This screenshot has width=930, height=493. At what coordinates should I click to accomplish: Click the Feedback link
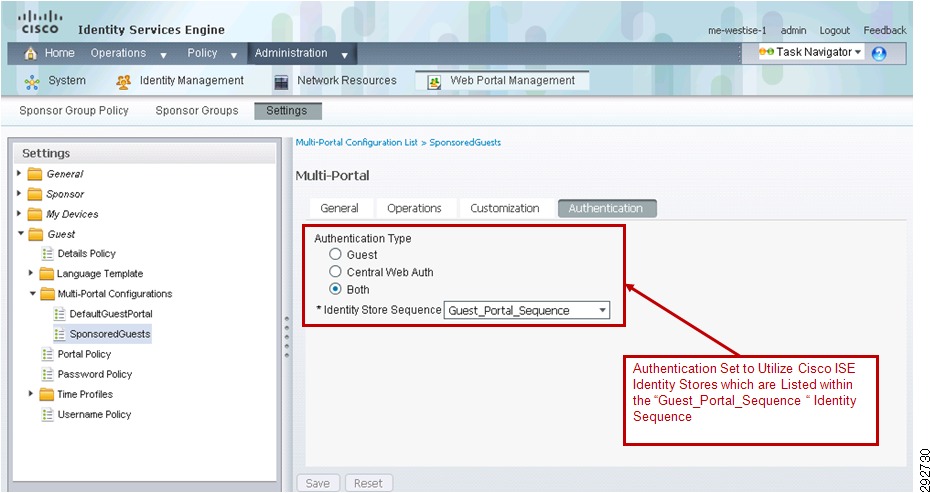[x=884, y=30]
